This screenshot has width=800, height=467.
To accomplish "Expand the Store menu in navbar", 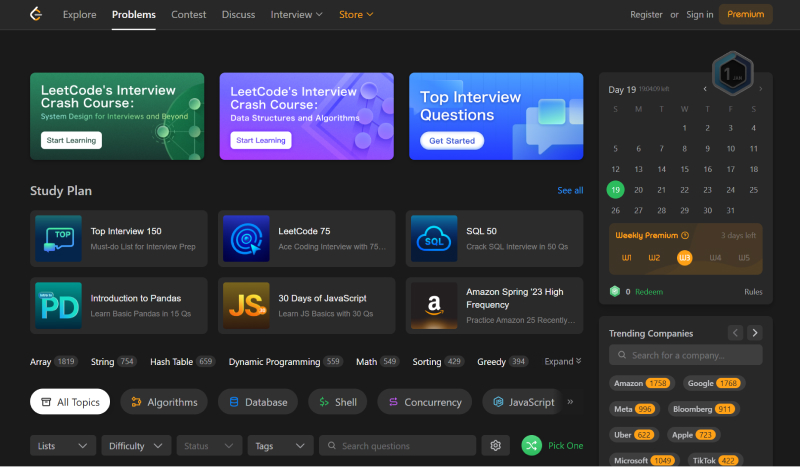I will (x=356, y=14).
